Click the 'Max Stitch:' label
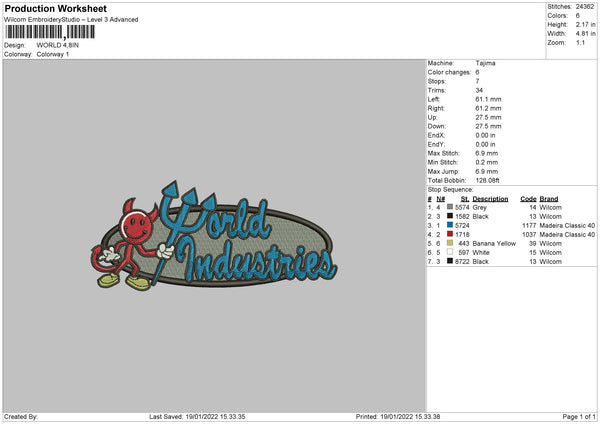 (x=443, y=153)
